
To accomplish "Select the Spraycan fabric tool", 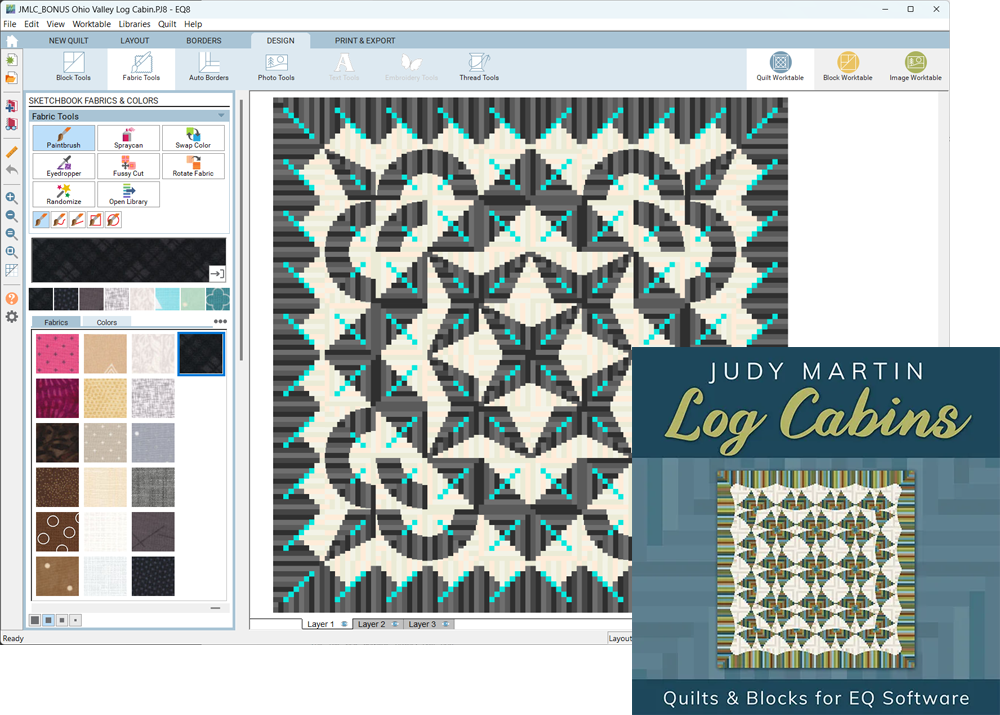I will 128,138.
